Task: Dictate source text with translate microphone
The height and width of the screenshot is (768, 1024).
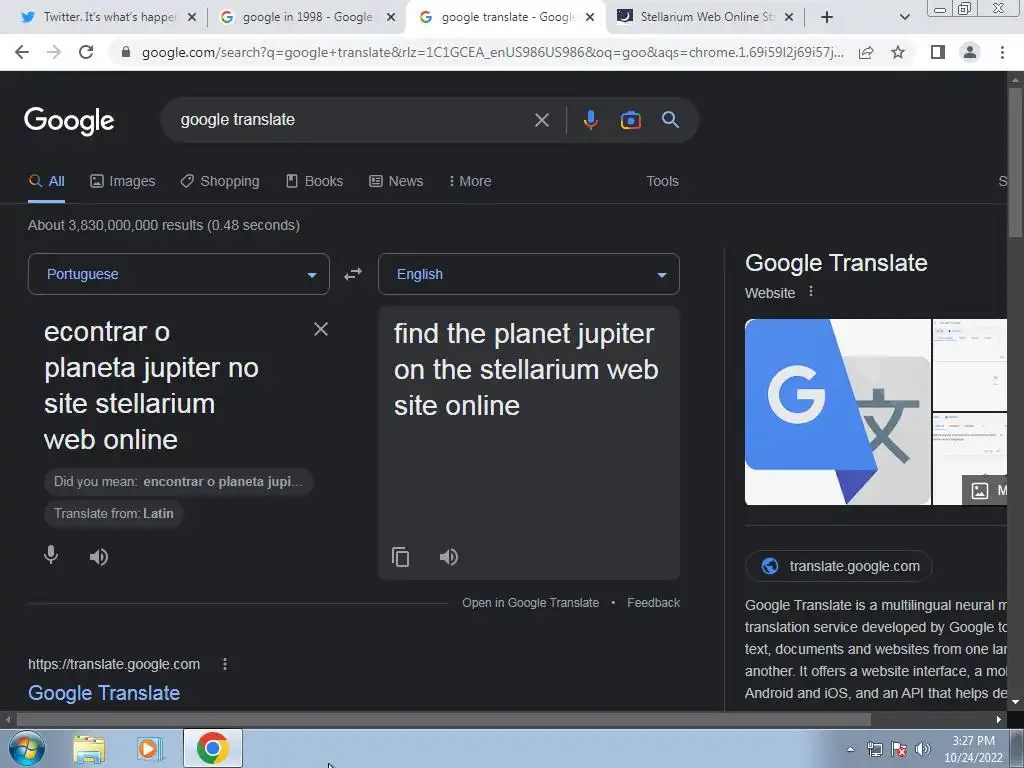Action: click(x=51, y=555)
